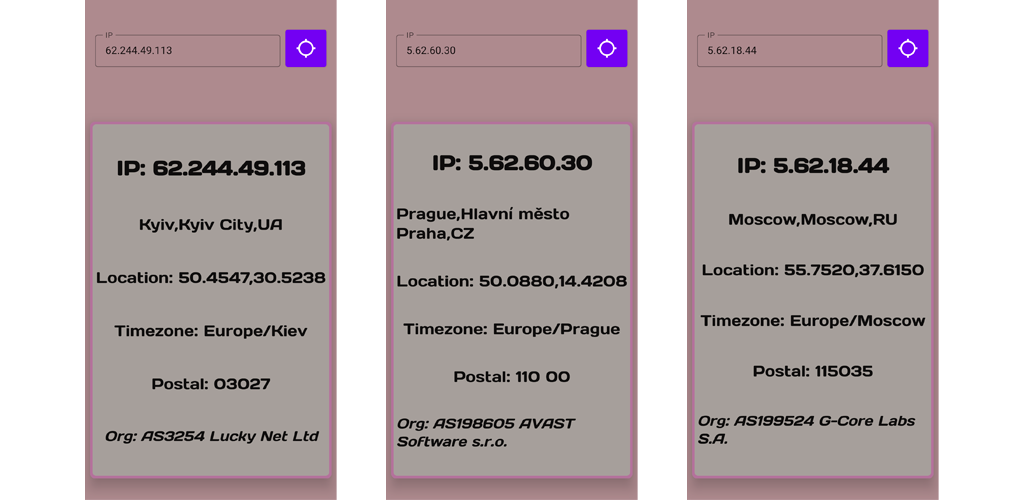1024x500 pixels.
Task: Tap locate icon beside 5.62.18.44 field
Action: pos(907,48)
